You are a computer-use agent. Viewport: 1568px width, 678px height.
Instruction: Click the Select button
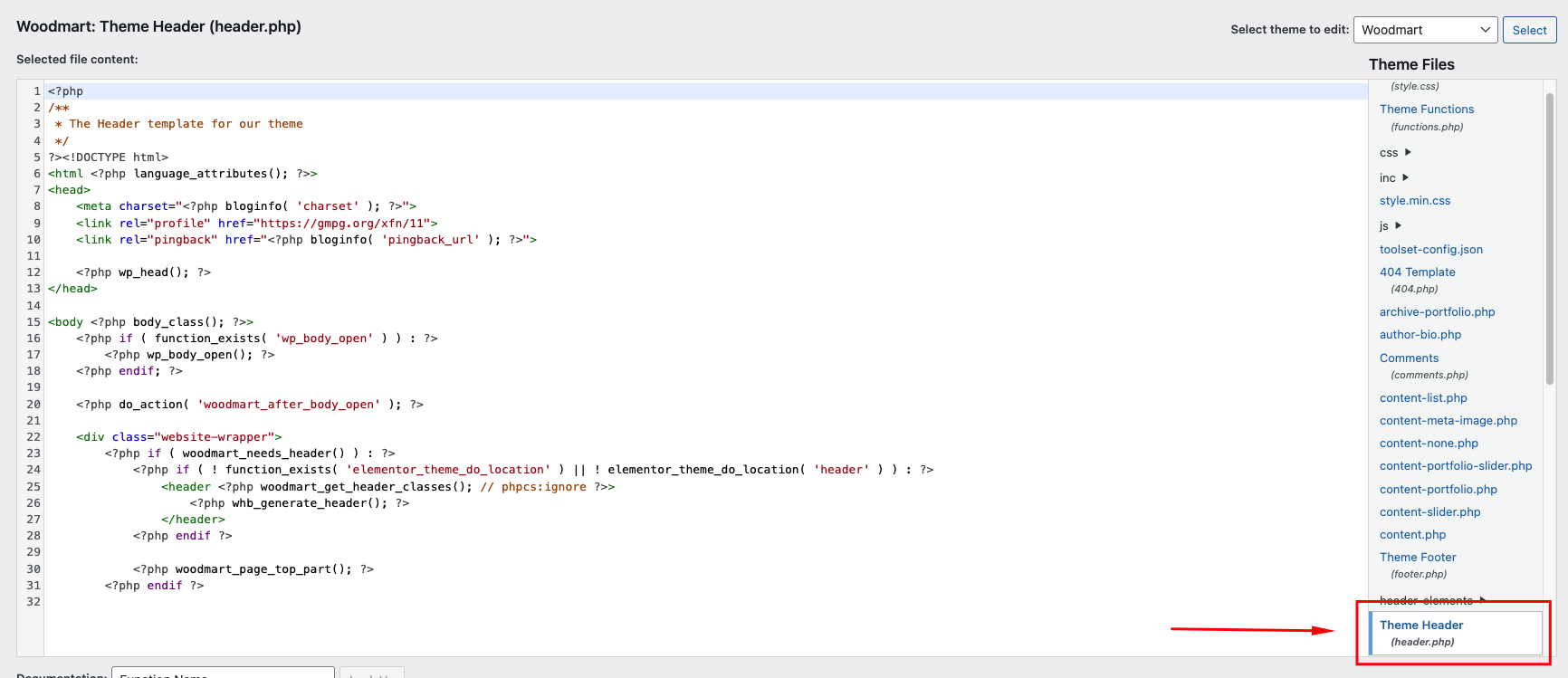(x=1529, y=30)
